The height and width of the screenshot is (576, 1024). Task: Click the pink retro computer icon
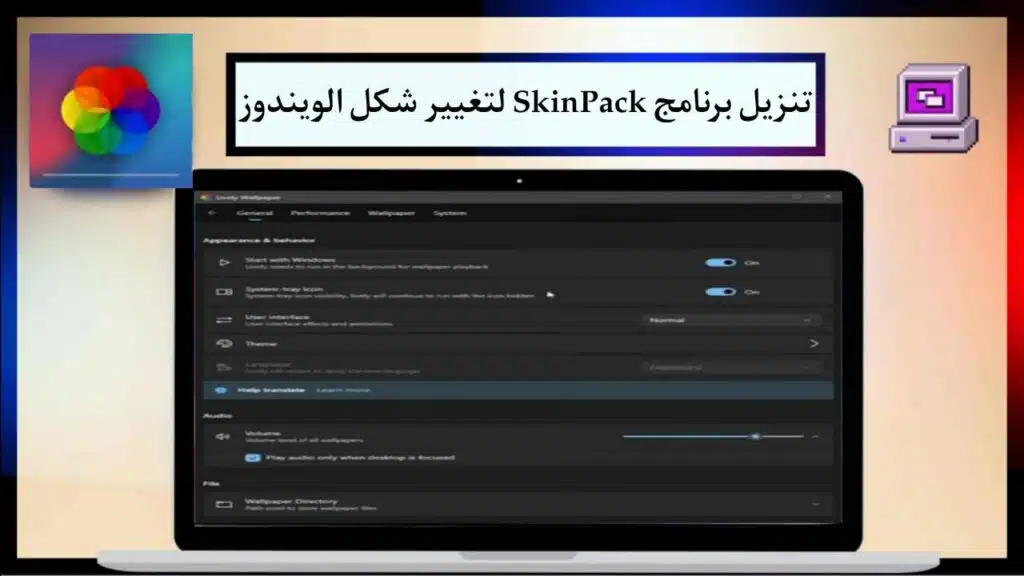click(933, 108)
